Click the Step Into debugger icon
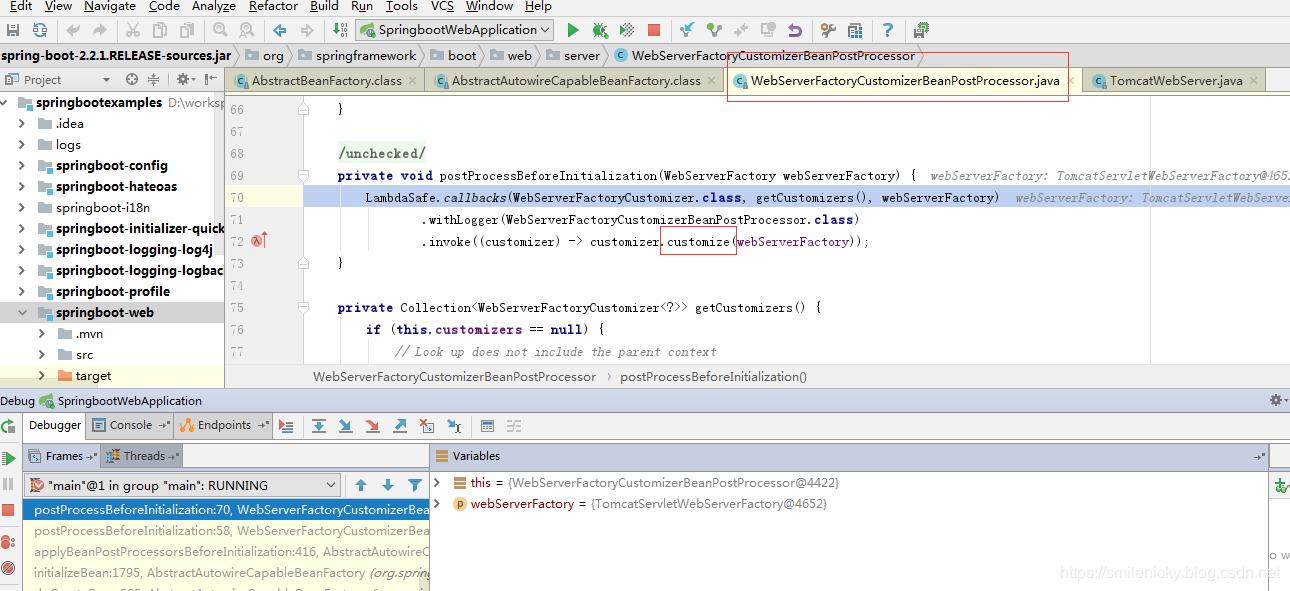Viewport: 1290px width, 591px height. (x=346, y=426)
